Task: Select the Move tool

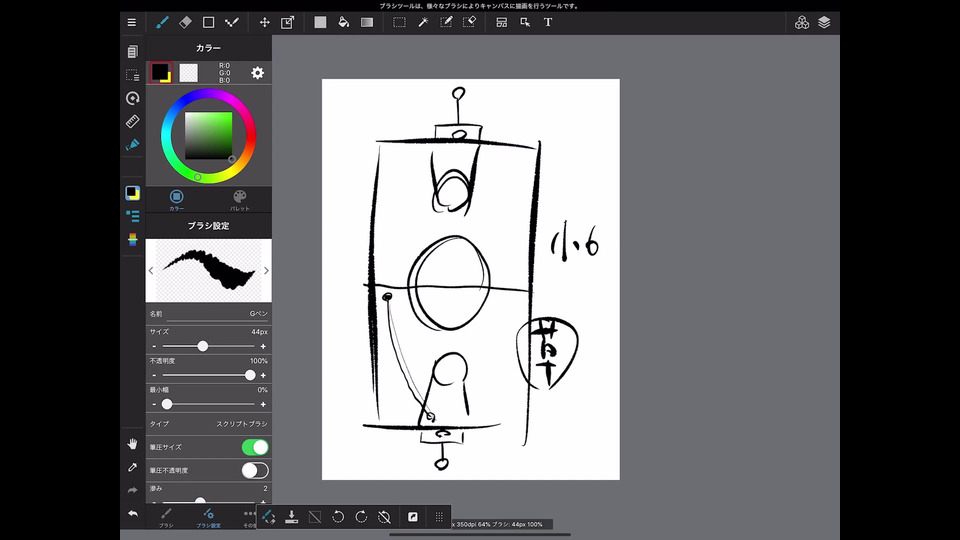Action: [264, 23]
